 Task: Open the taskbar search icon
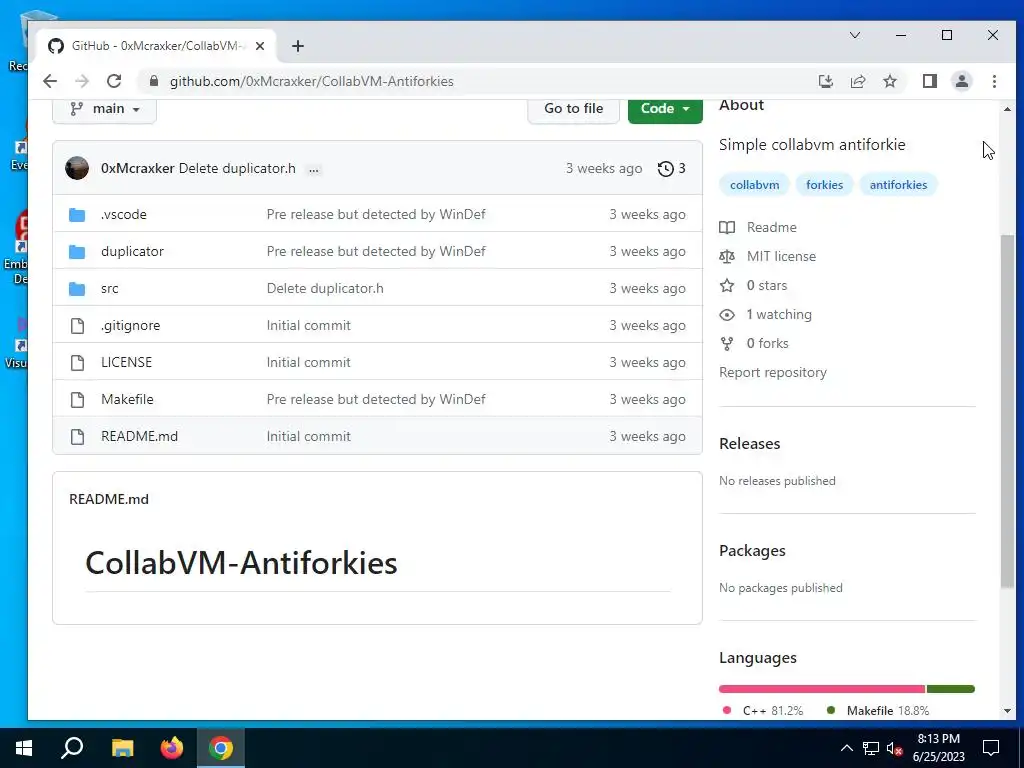click(72, 748)
